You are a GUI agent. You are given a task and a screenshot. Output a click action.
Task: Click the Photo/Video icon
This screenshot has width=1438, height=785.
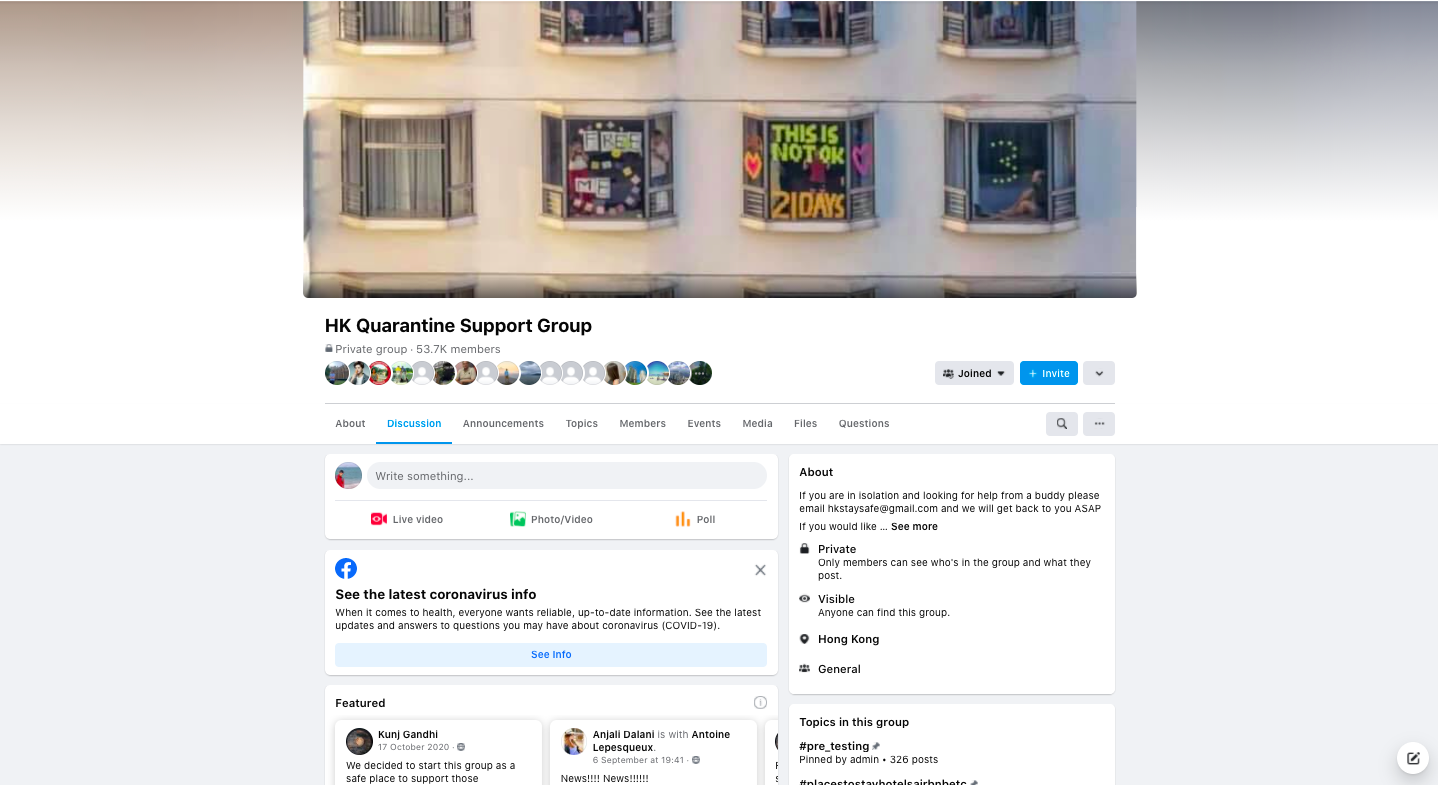point(518,519)
